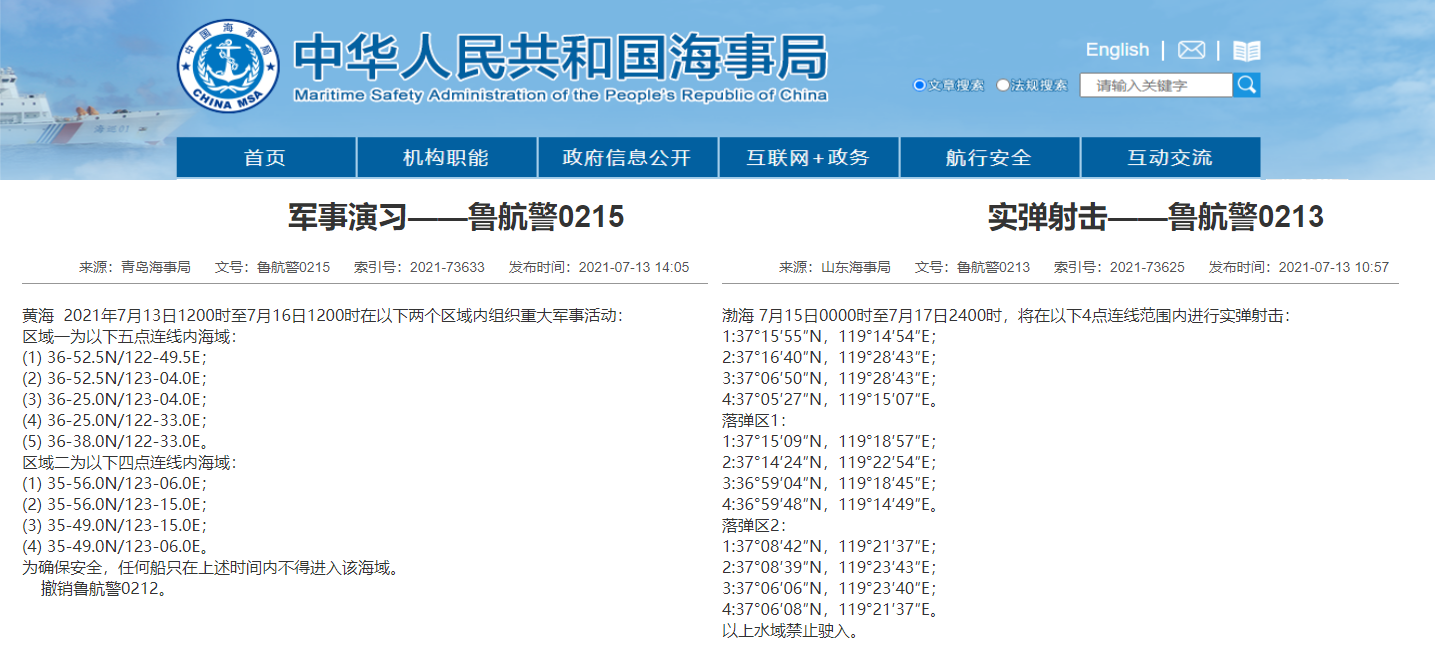The width and height of the screenshot is (1436, 656).
Task: Open the 政府信息公开 menu
Action: pyautogui.click(x=627, y=158)
